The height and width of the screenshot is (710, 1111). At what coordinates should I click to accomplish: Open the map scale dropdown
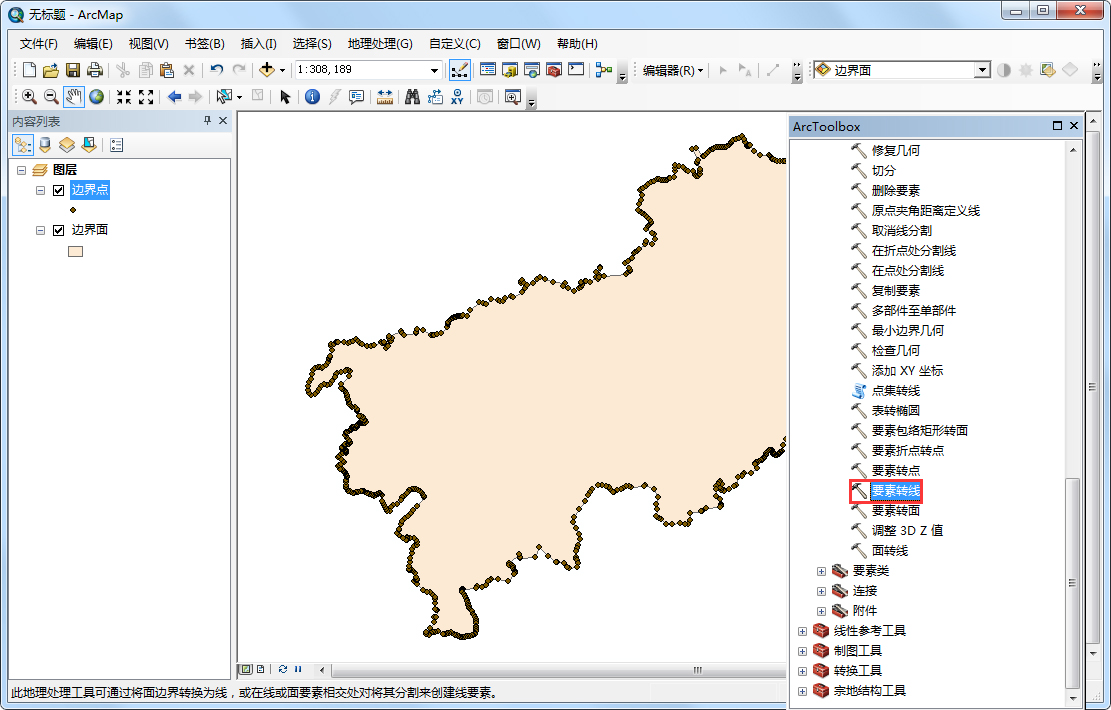pyautogui.click(x=432, y=70)
